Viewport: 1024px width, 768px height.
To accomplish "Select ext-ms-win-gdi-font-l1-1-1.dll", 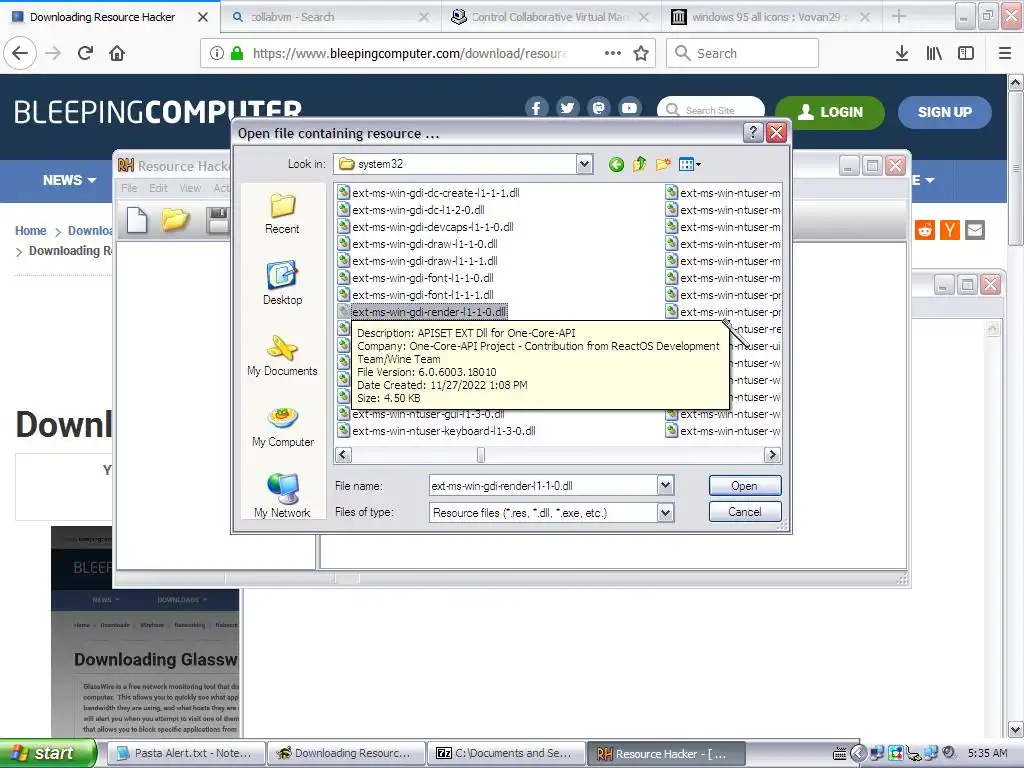I will [x=423, y=295].
